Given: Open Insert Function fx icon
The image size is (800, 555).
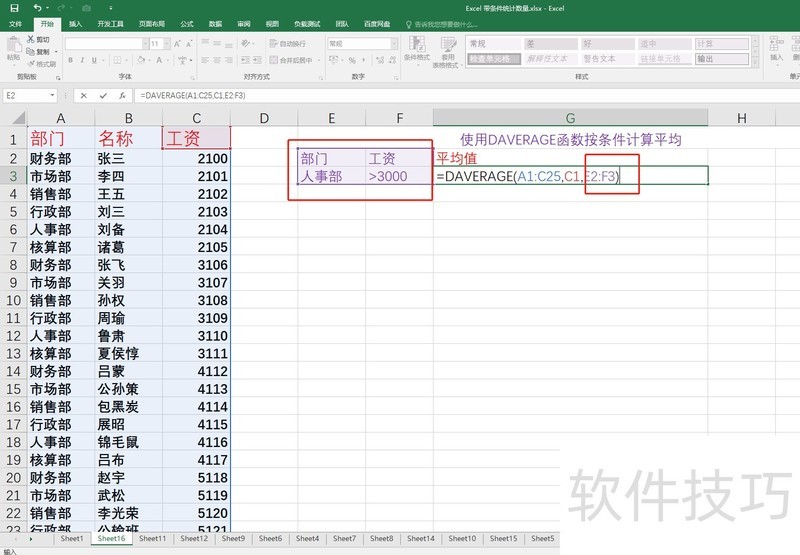Looking at the screenshot, I should coord(122,96).
